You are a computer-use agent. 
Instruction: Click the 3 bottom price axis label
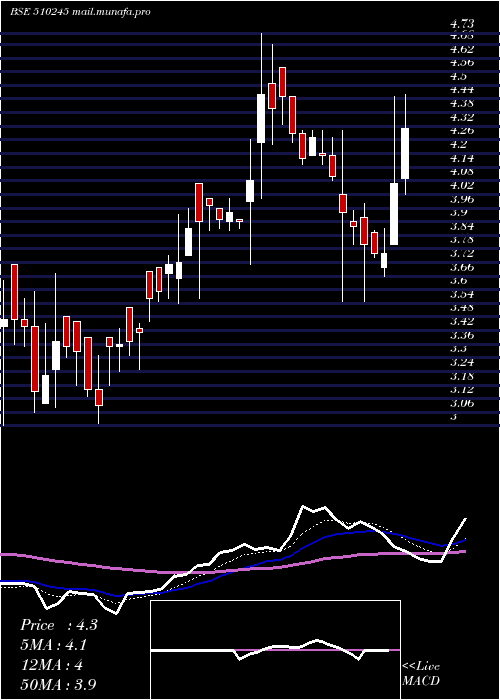point(454,417)
